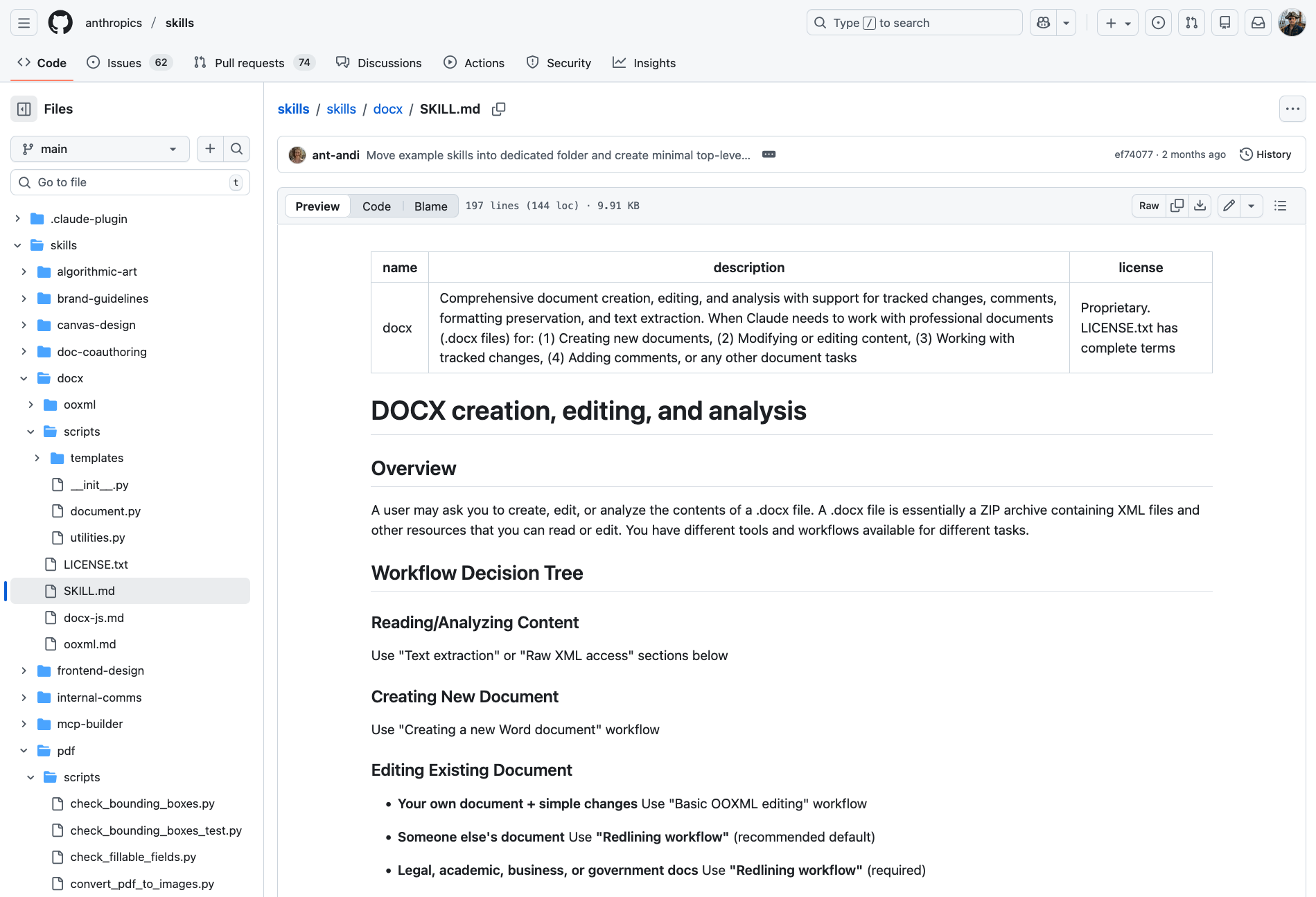Image resolution: width=1316 pixels, height=897 pixels.
Task: Download the raw file
Action: (x=1200, y=206)
